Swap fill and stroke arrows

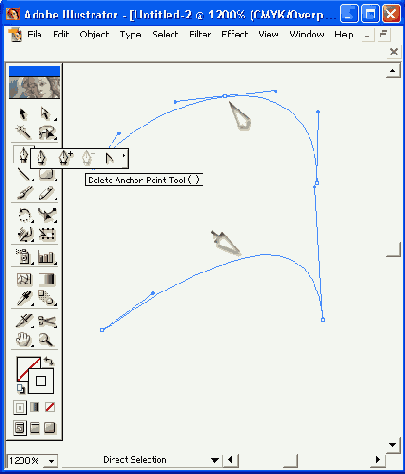[x=49, y=361]
